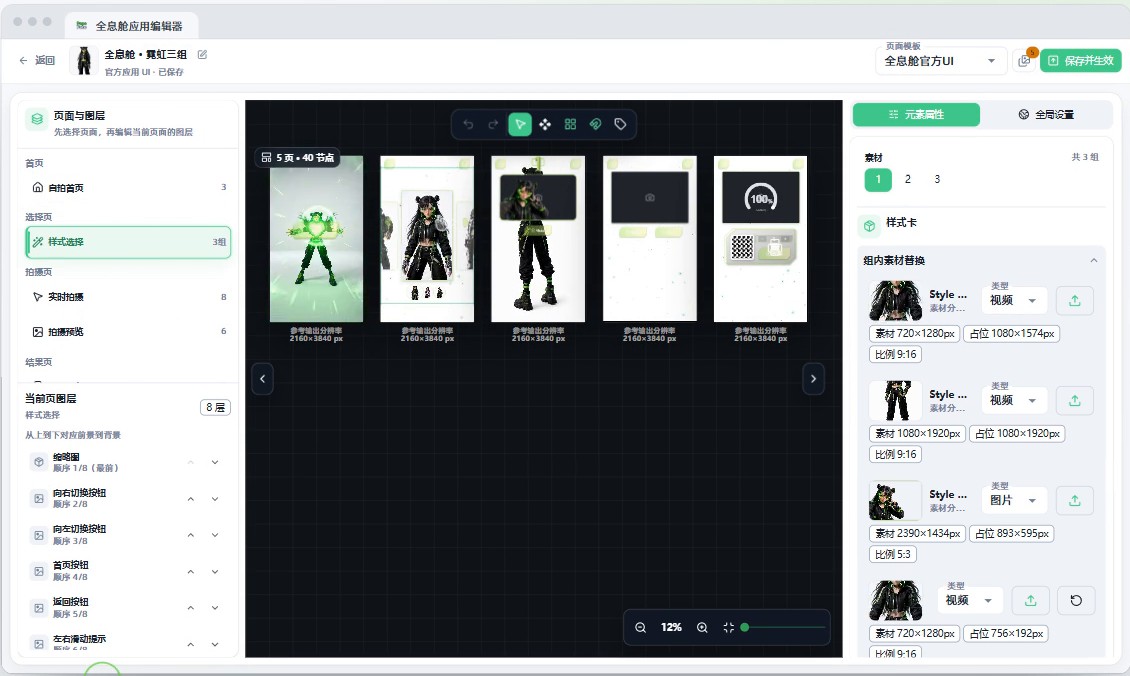The image size is (1130, 676).
Task: Collapse the 组内素材替换 section
Action: point(1093,260)
